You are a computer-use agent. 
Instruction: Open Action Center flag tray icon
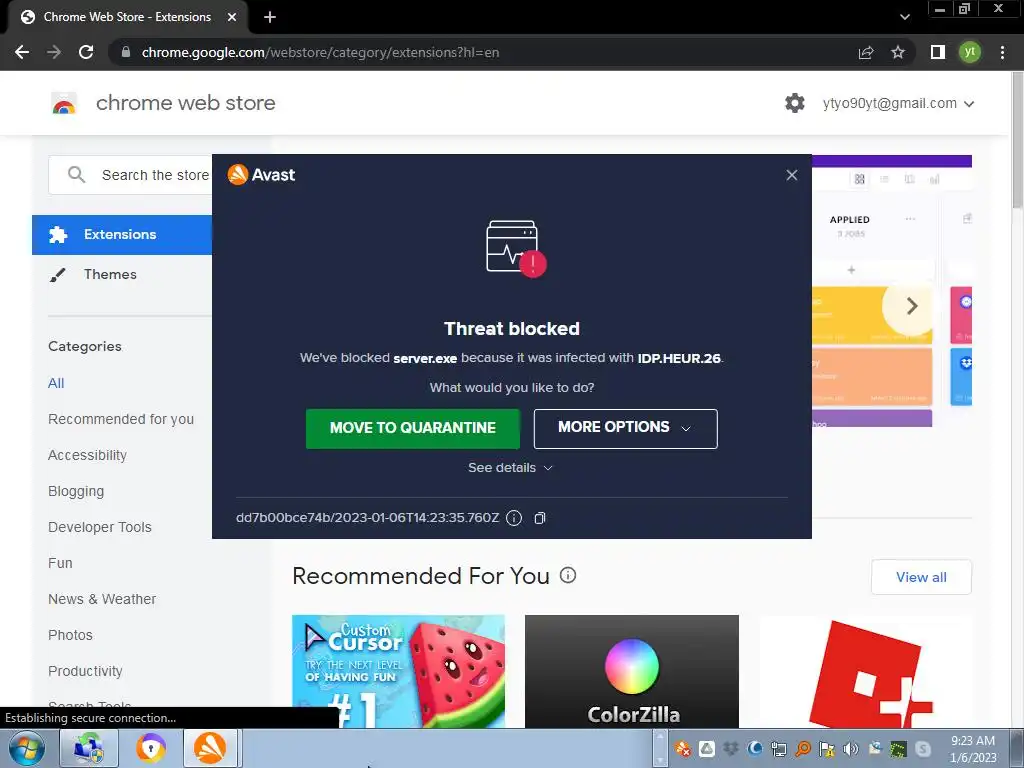coord(827,749)
